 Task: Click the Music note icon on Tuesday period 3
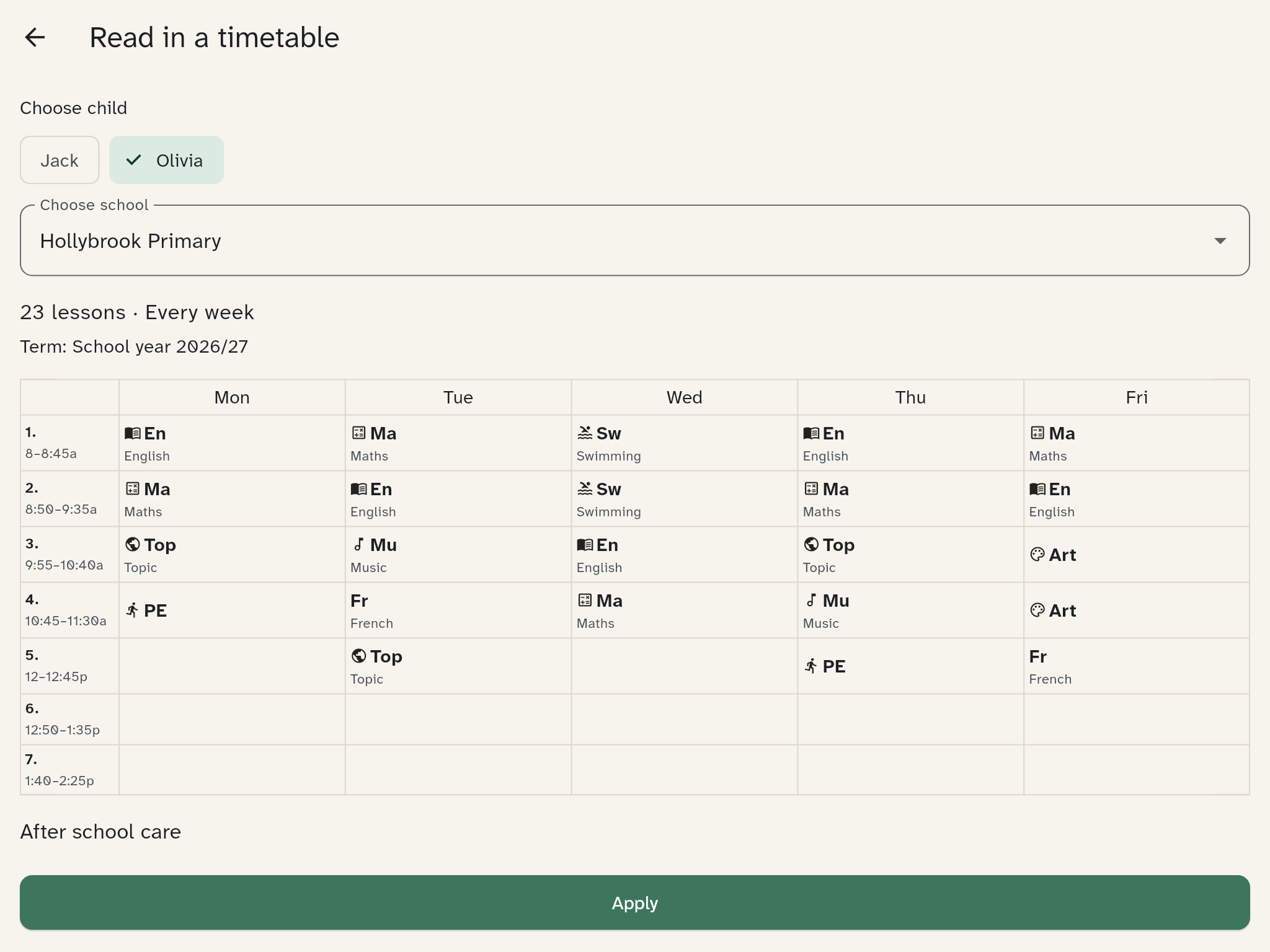click(x=358, y=544)
